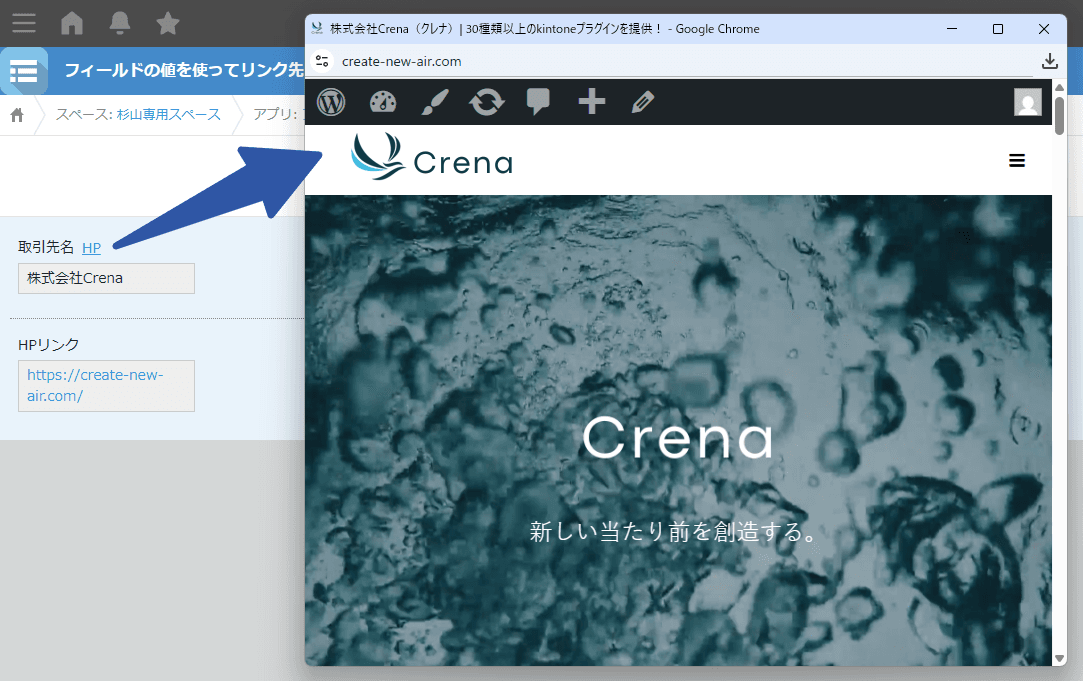Click the scrollbar up arrow
The width and height of the screenshot is (1083, 681).
coord(1060,87)
